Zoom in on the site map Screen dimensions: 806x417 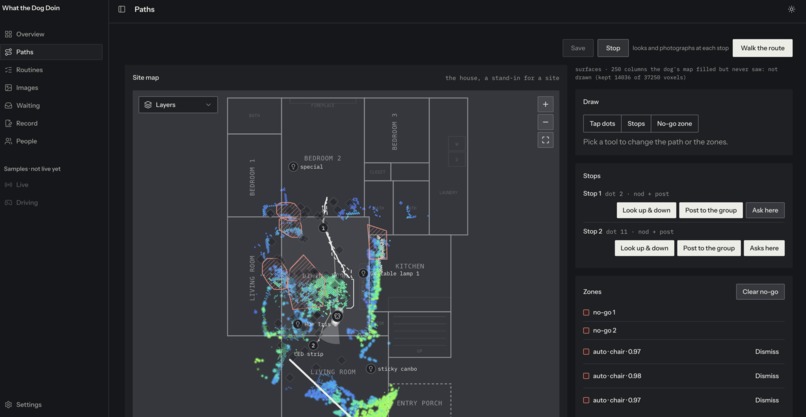pos(545,104)
